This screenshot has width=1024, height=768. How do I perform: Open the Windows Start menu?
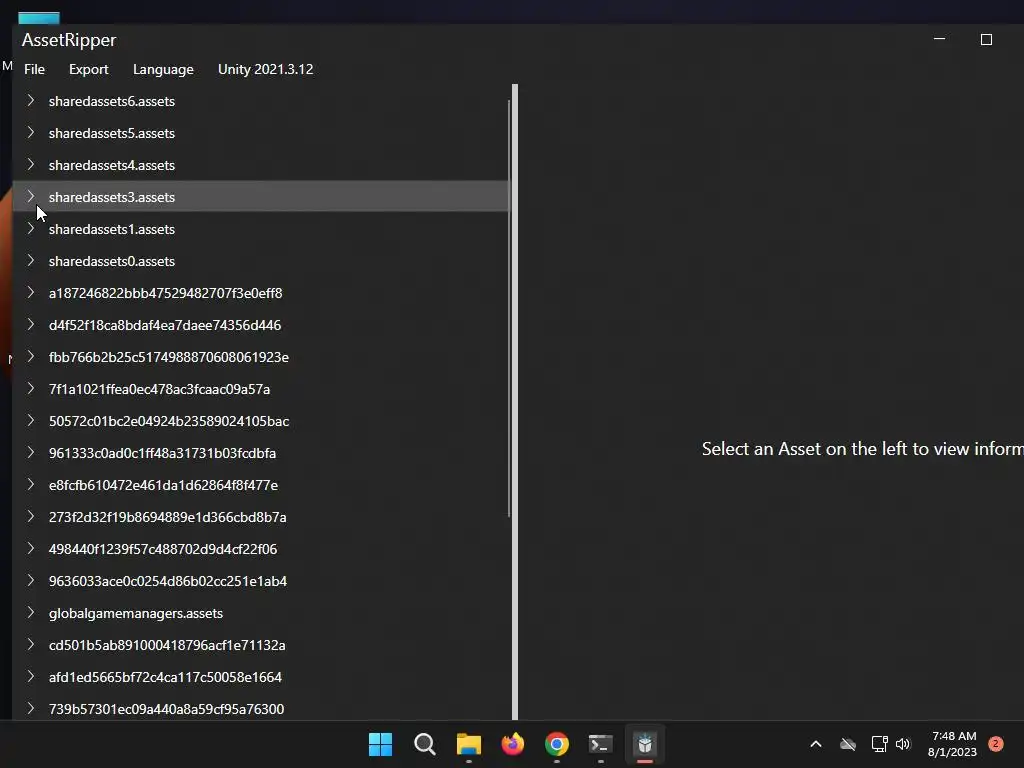380,744
